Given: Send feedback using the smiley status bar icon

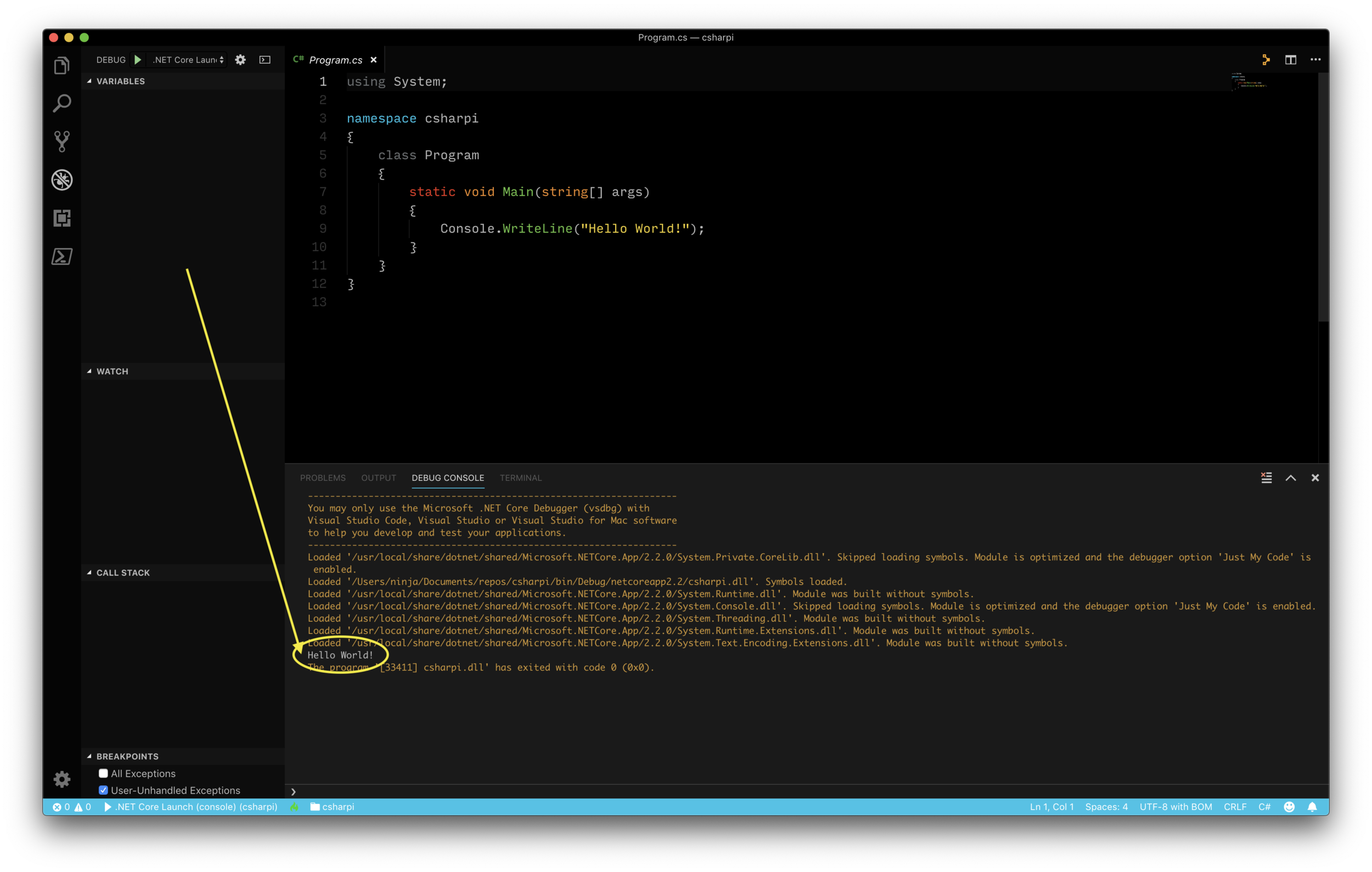Looking at the screenshot, I should point(1287,807).
